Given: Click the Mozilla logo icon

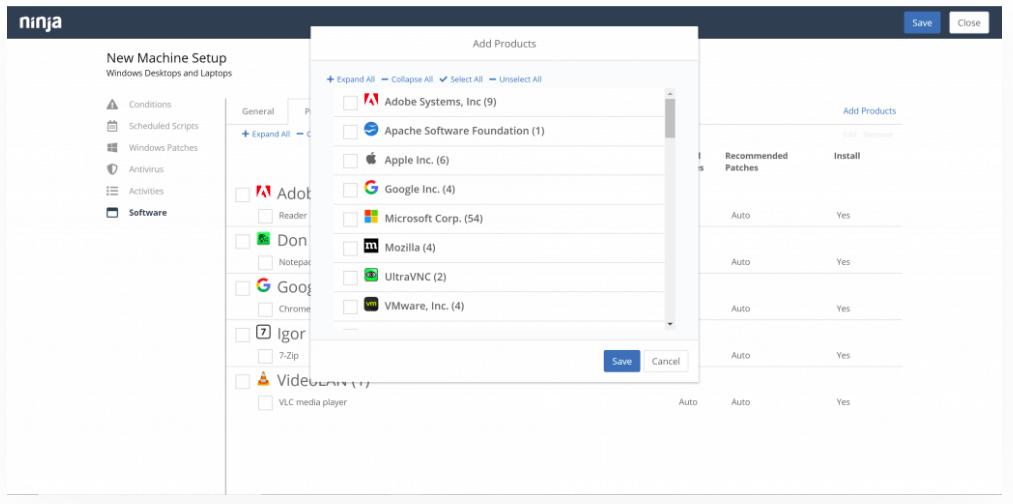Looking at the screenshot, I should click(371, 246).
